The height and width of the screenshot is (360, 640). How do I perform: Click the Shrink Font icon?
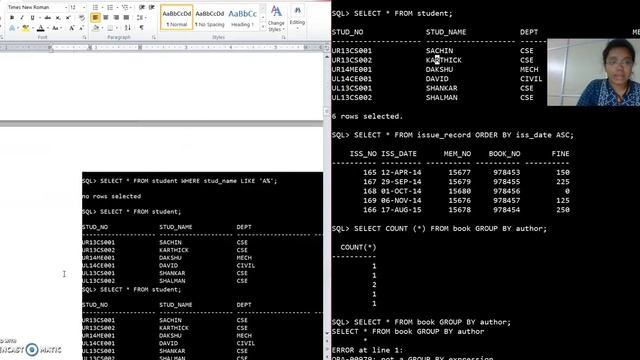(x=81, y=28)
